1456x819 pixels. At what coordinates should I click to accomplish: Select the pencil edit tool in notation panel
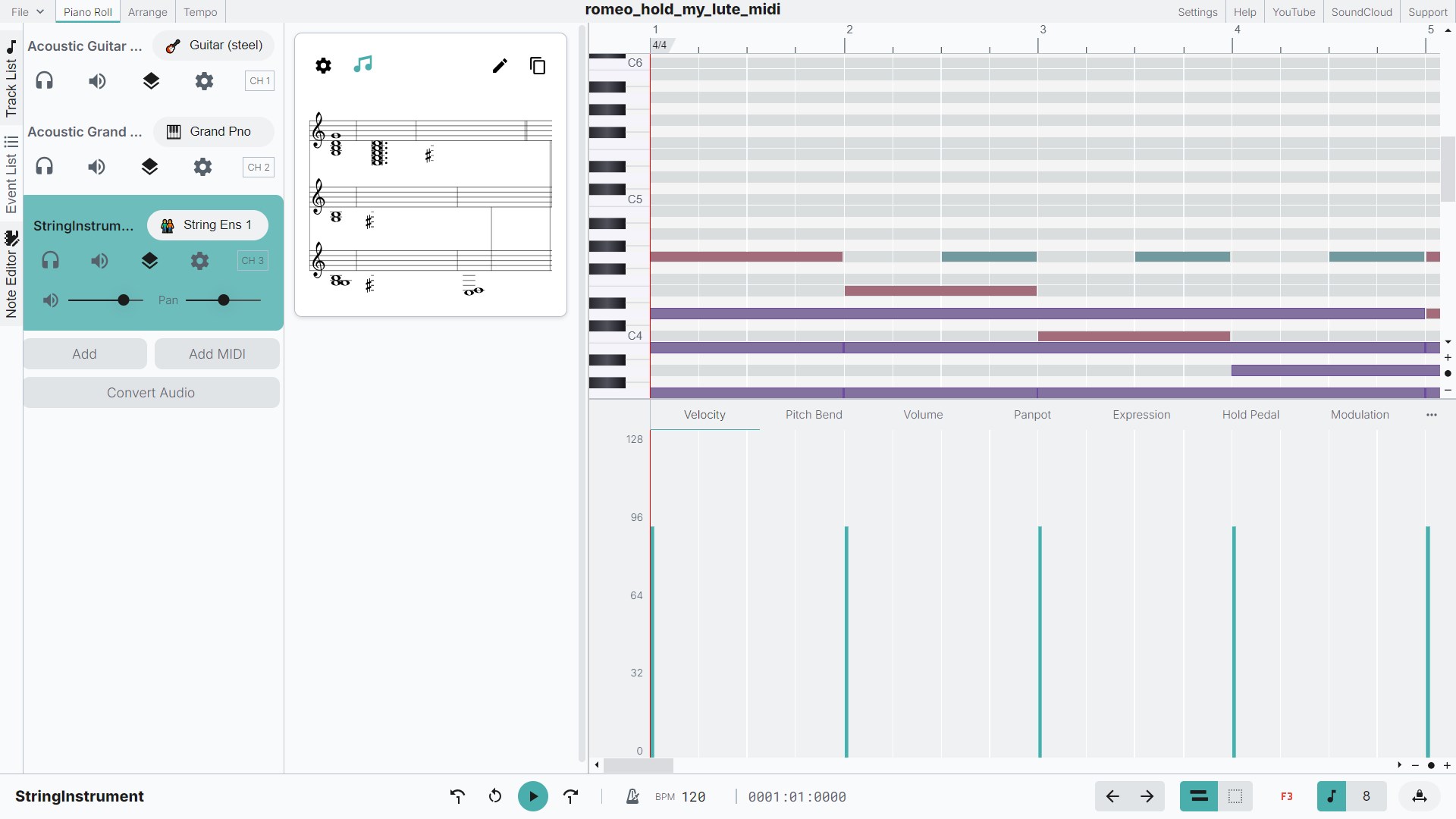click(499, 66)
